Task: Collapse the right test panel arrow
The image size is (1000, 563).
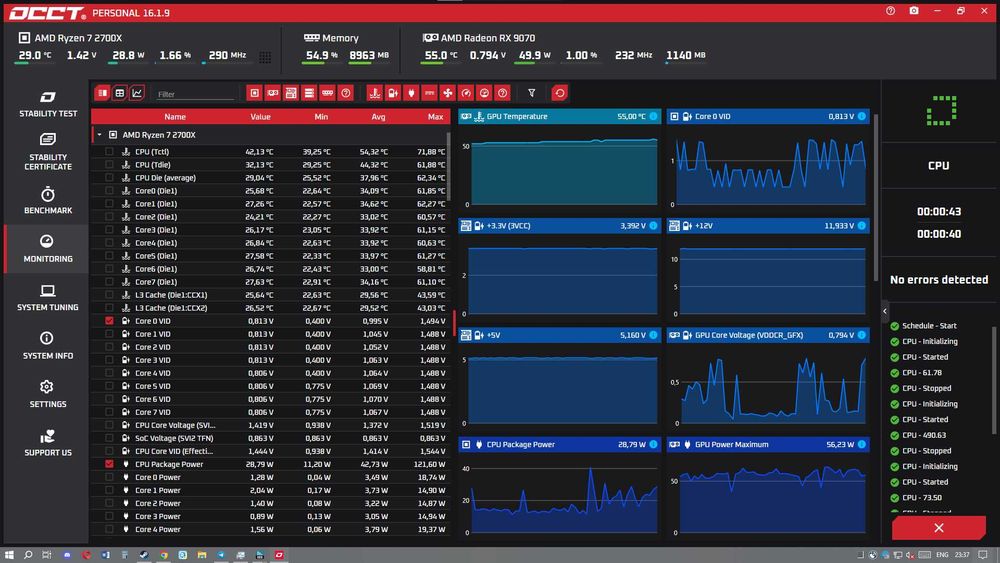Action: pos(885,311)
